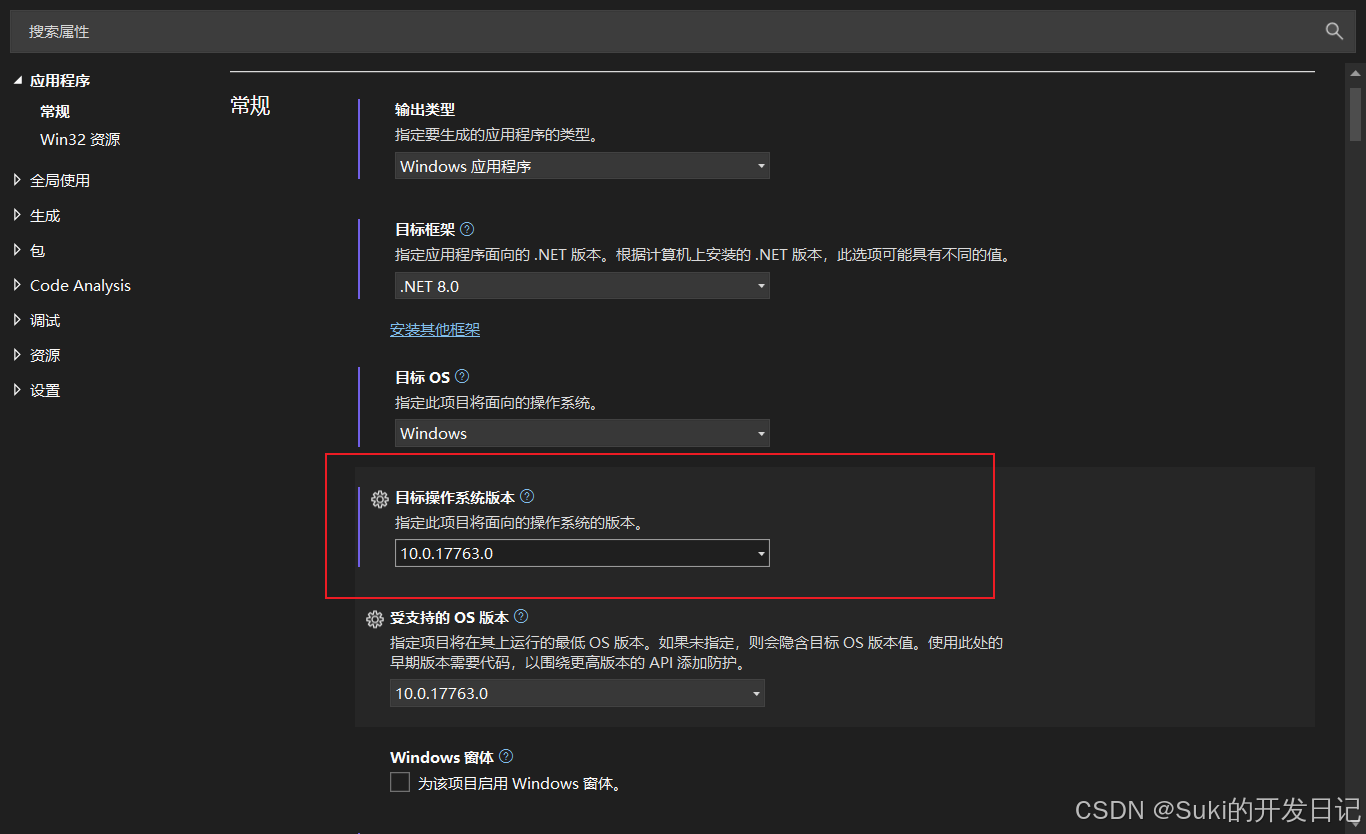
Task: Click the help icon next to Windows 窗体
Action: 505,756
